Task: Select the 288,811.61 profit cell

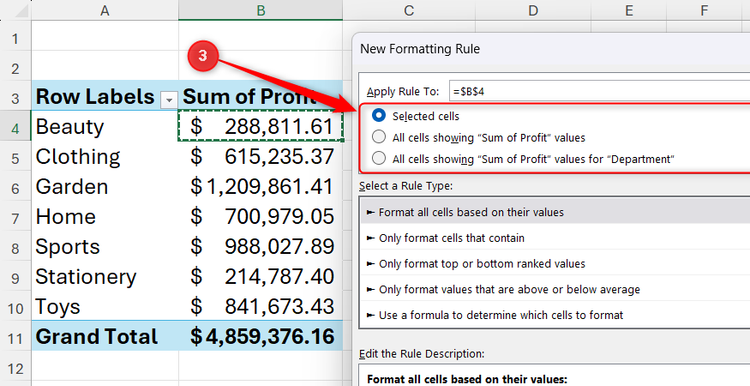Action: tap(261, 126)
